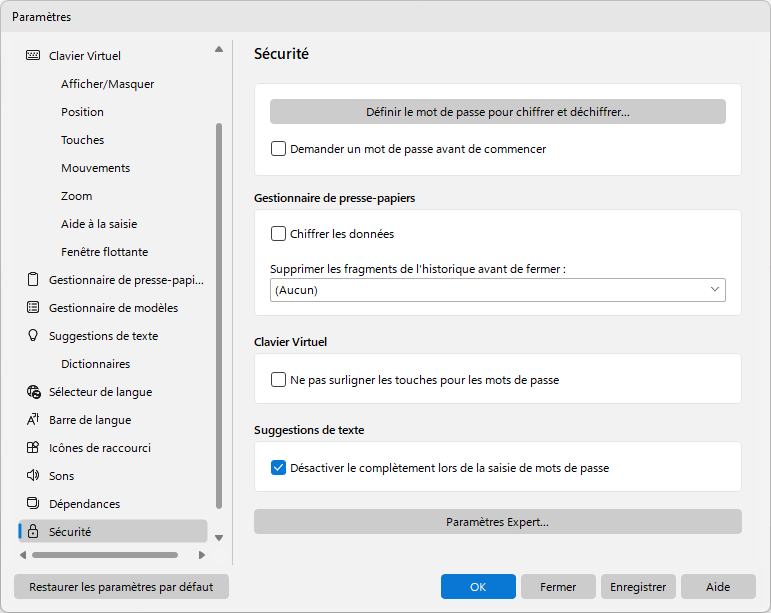Check the Chiffrer les données box
Screen dimensions: 771x613
click(278, 234)
